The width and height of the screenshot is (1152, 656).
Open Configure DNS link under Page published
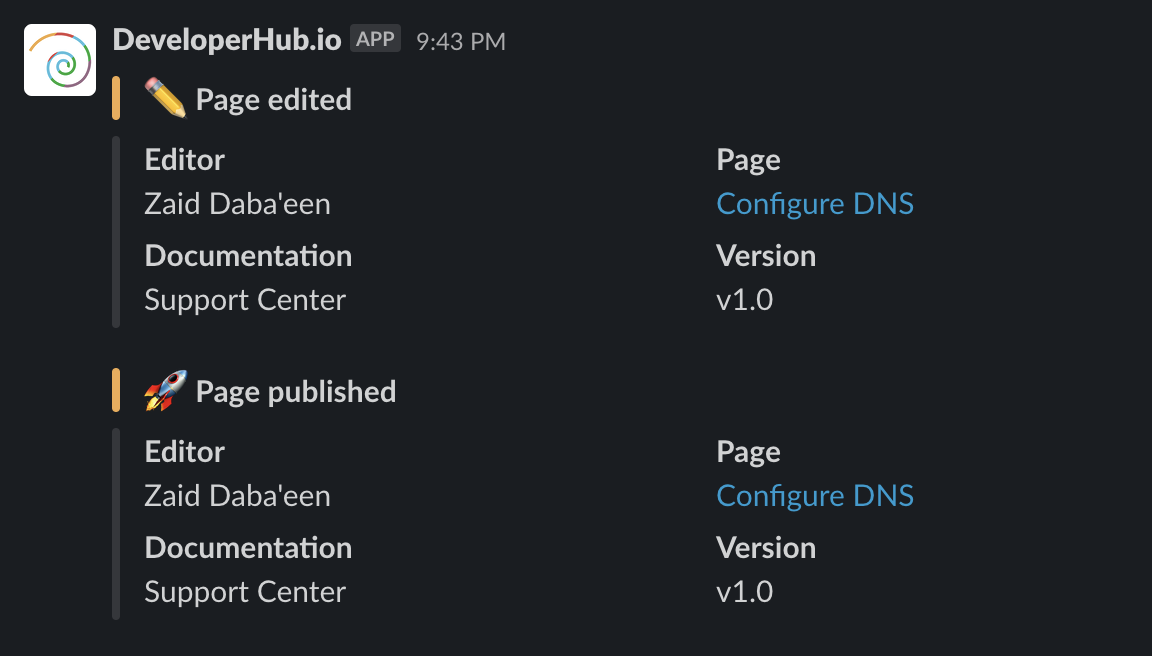pos(815,496)
